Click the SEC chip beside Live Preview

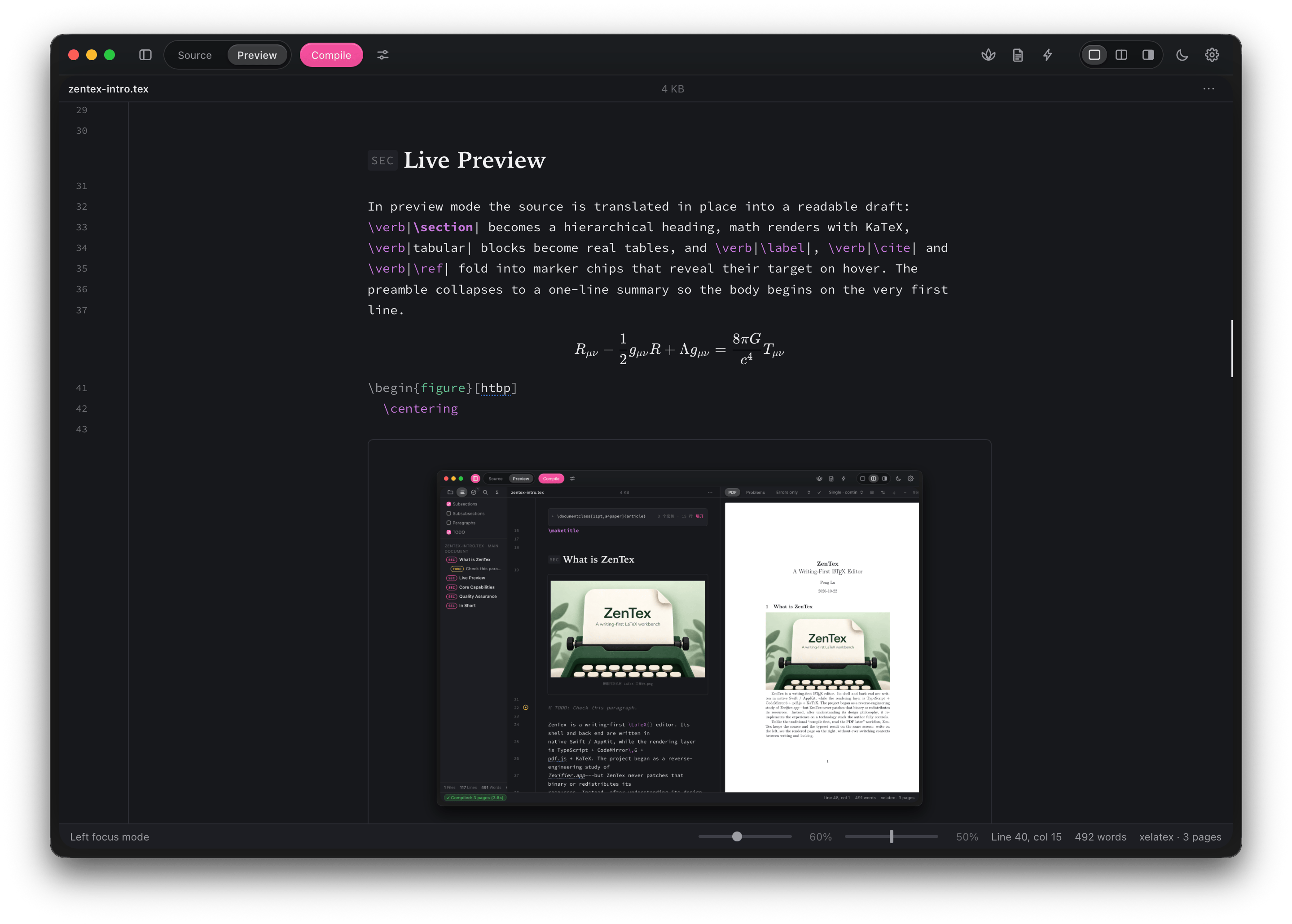[382, 160]
